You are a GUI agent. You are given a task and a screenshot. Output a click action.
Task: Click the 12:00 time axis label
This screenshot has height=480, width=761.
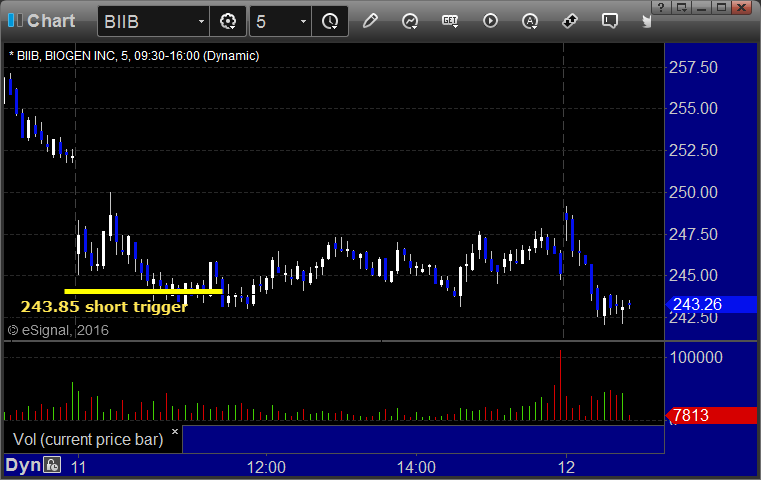click(x=266, y=467)
